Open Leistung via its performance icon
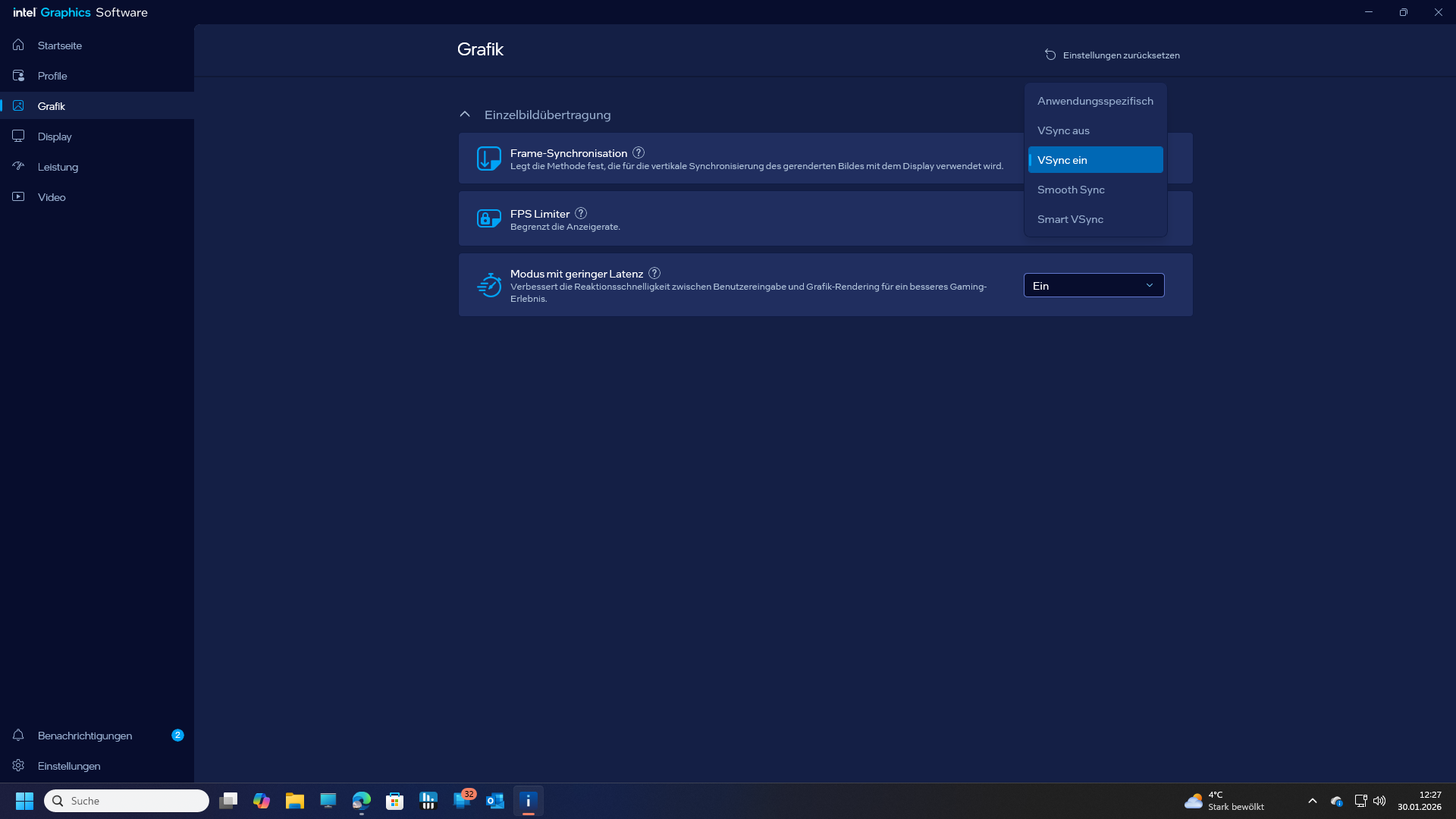Viewport: 1456px width, 819px height. [x=17, y=166]
